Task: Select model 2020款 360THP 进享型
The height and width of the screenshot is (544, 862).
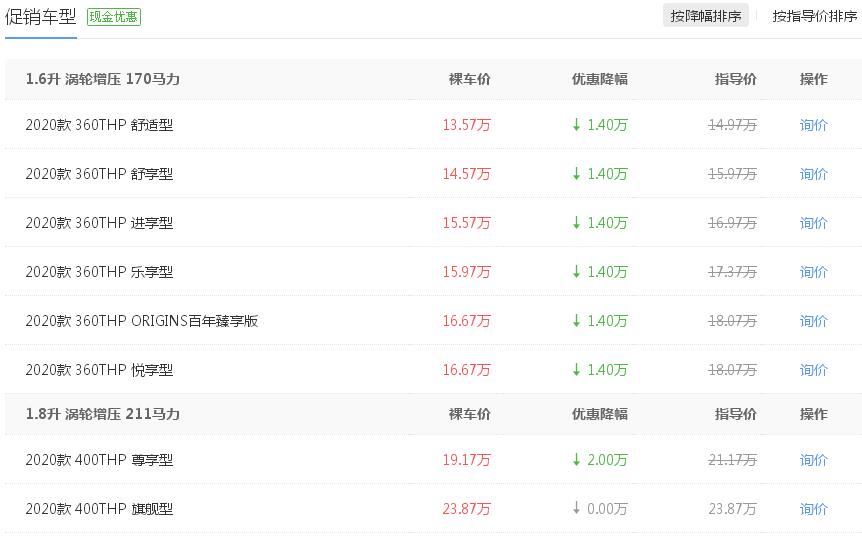Action: 100,223
